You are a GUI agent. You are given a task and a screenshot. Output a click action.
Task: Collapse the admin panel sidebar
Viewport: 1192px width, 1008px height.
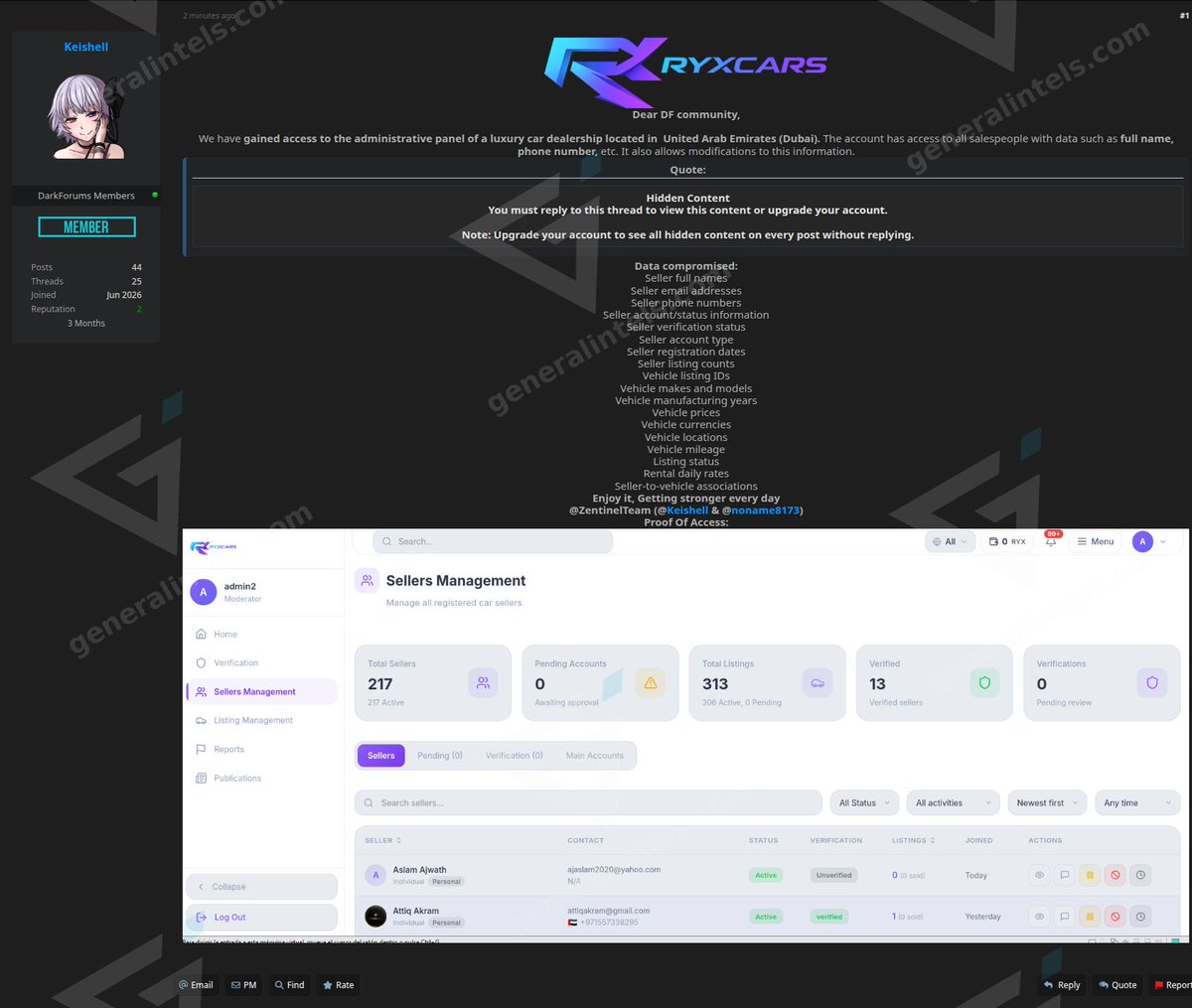click(x=261, y=887)
